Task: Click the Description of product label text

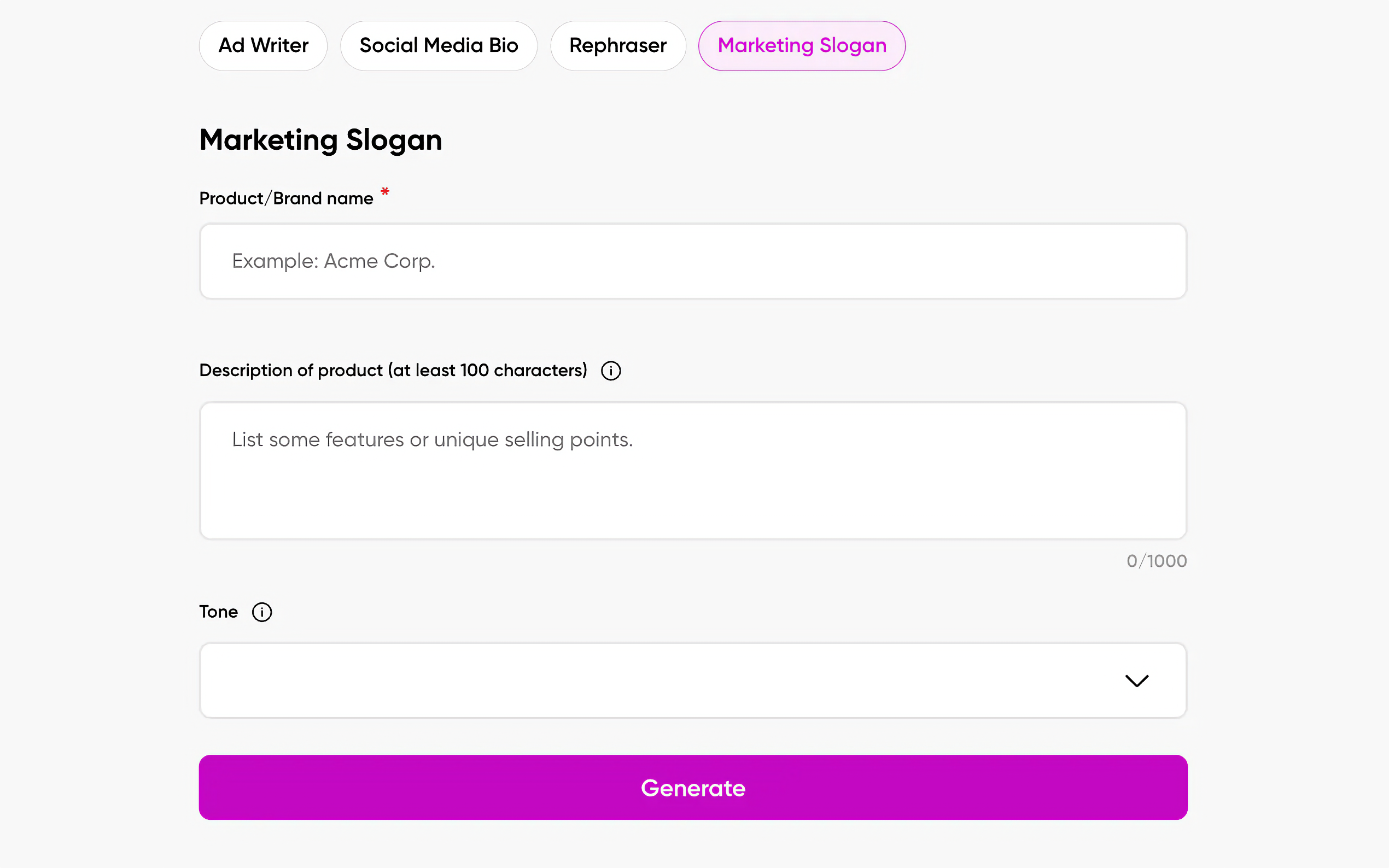Action: tap(290, 371)
